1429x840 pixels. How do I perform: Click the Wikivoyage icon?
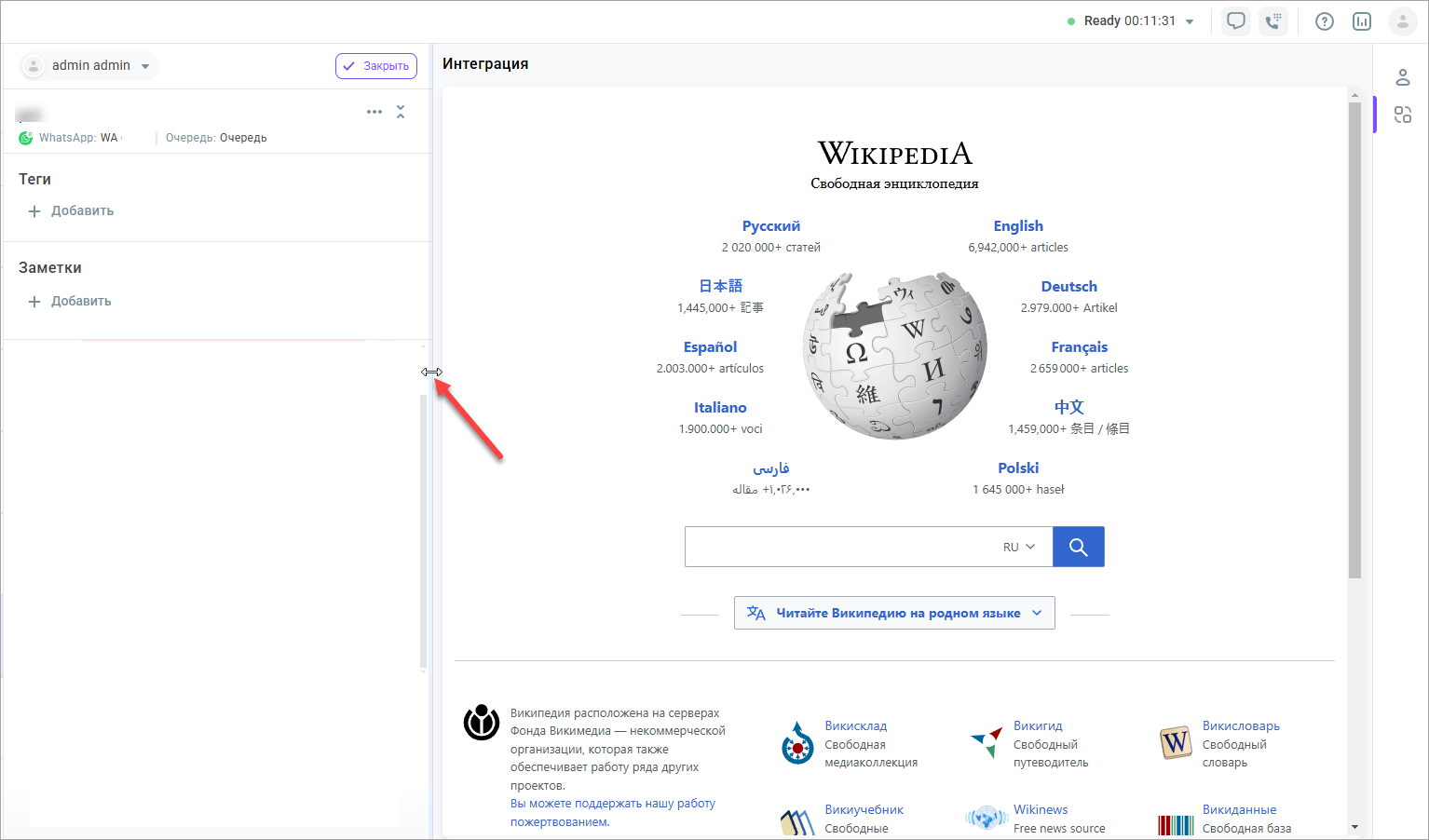pos(986,742)
